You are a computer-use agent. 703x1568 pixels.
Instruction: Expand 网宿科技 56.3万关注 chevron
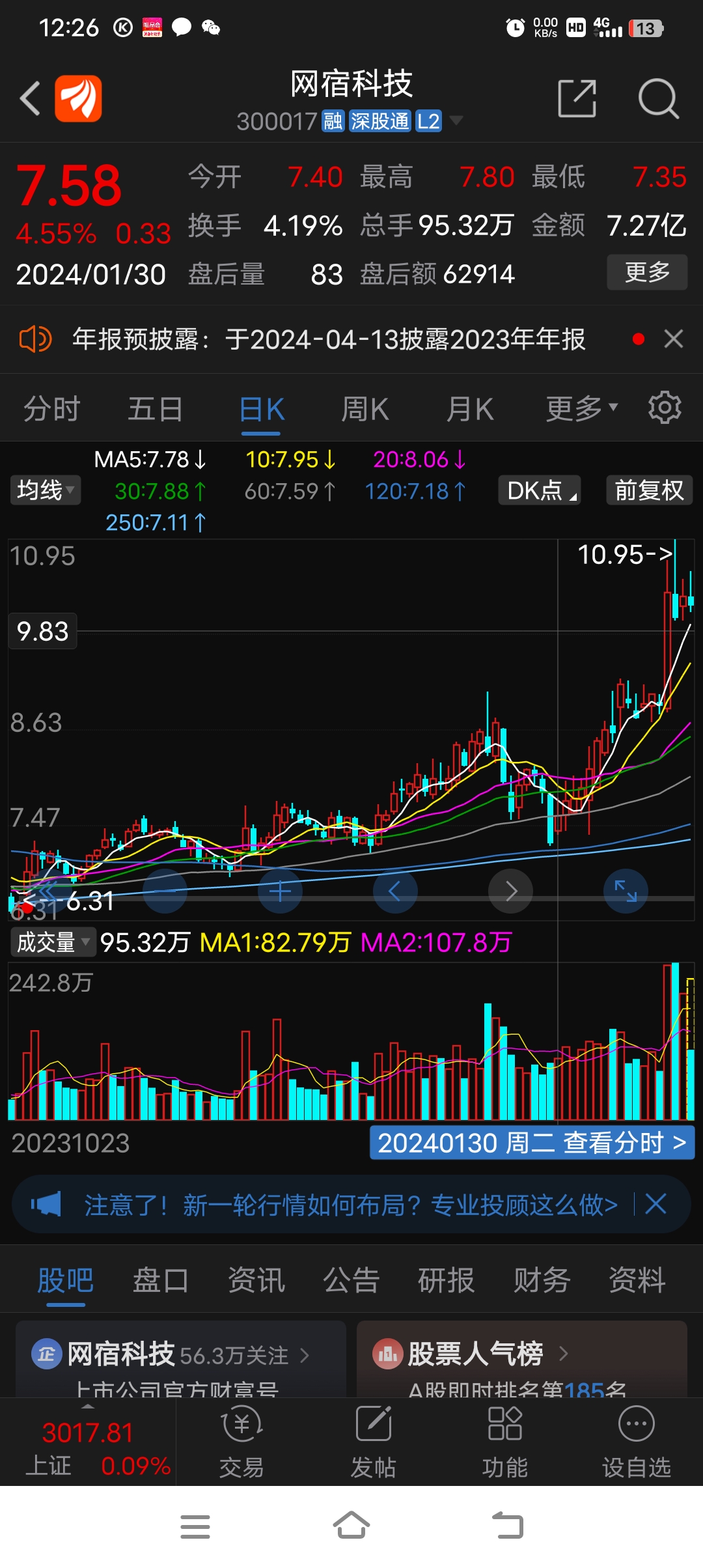coord(304,1356)
